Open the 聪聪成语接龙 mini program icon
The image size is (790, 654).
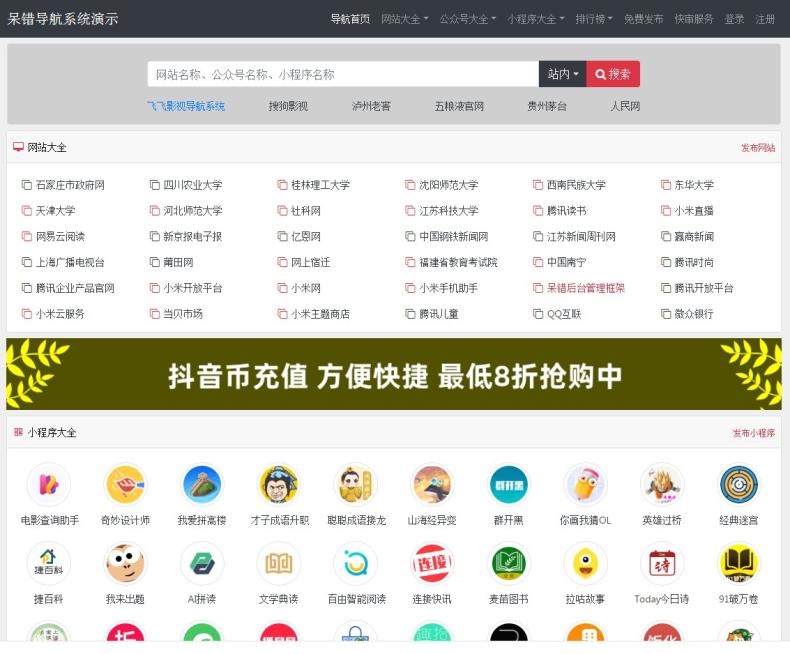click(x=356, y=484)
